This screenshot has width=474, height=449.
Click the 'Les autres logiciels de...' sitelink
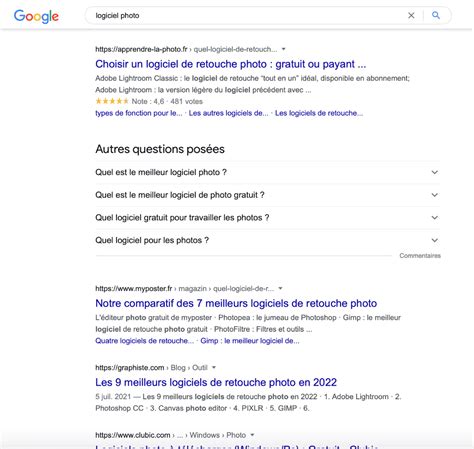(228, 113)
